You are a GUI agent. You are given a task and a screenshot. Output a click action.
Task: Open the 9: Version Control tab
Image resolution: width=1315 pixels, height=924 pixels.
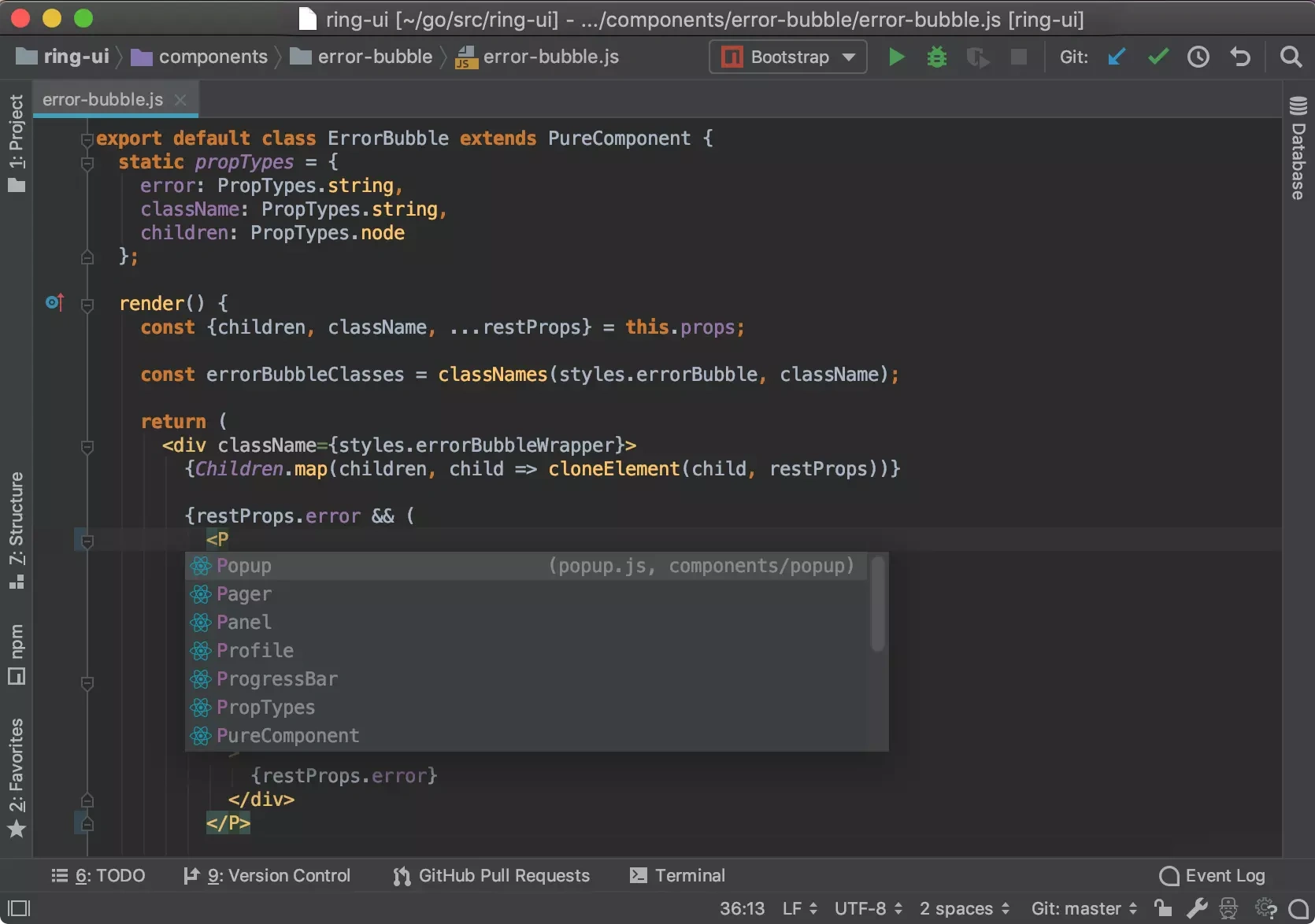tap(267, 875)
